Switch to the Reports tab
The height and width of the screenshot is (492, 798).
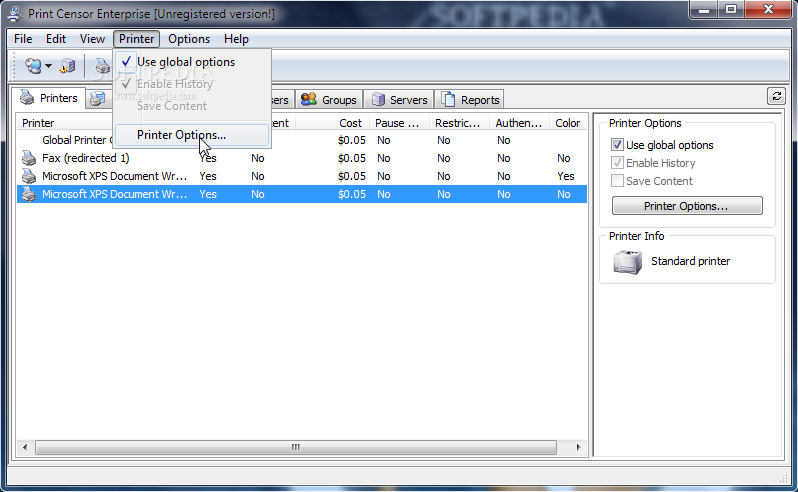click(x=470, y=100)
